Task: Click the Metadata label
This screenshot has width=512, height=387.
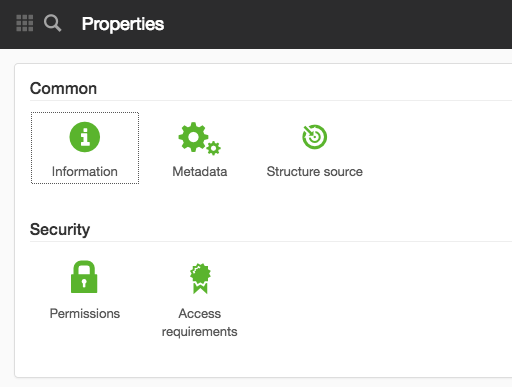Action: pos(200,172)
